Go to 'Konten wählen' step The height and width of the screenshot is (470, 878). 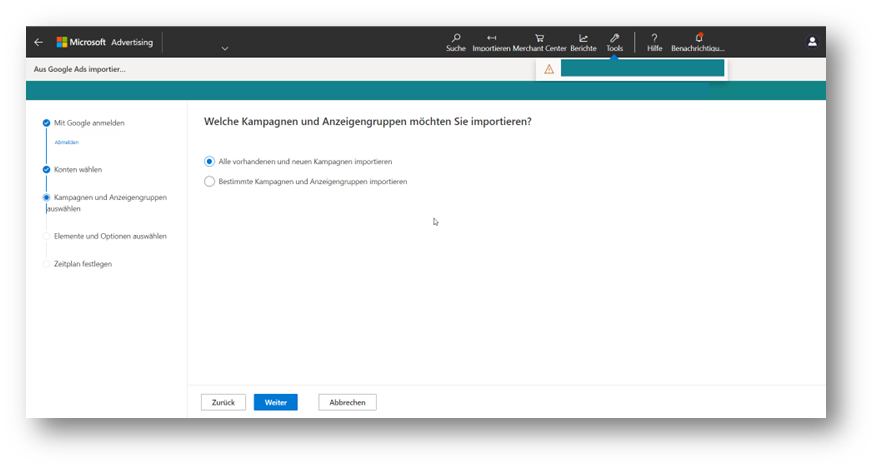[x=77, y=170]
